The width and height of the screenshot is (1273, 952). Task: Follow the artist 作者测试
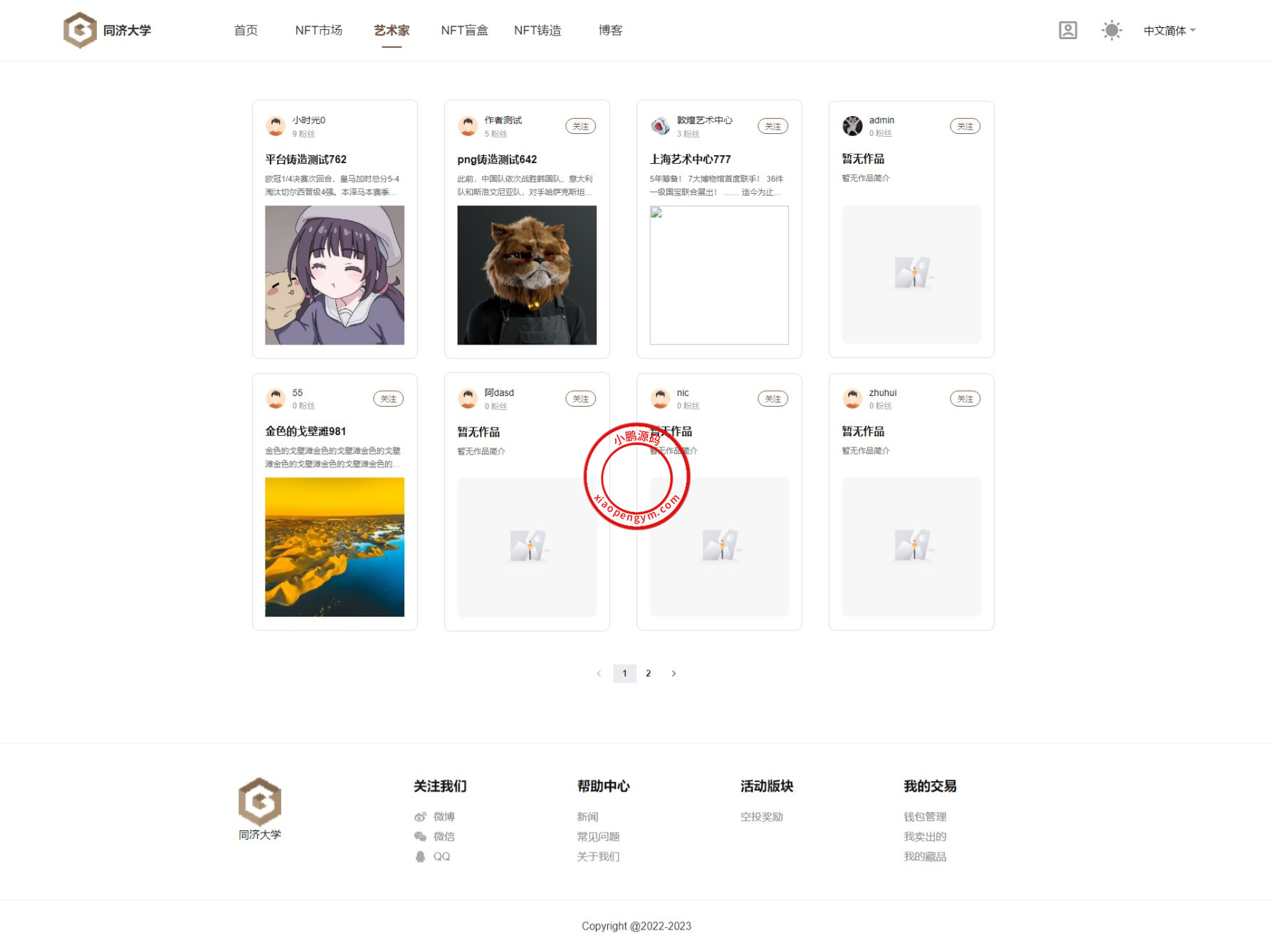tap(580, 127)
